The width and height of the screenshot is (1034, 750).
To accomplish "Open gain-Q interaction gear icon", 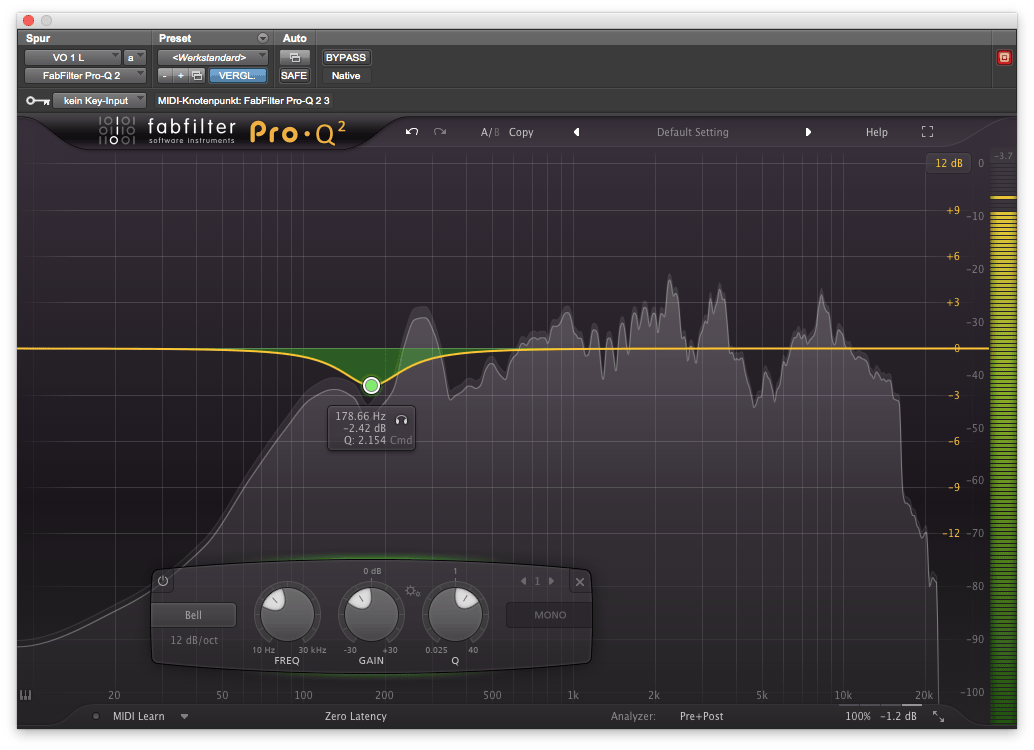I will (x=413, y=590).
